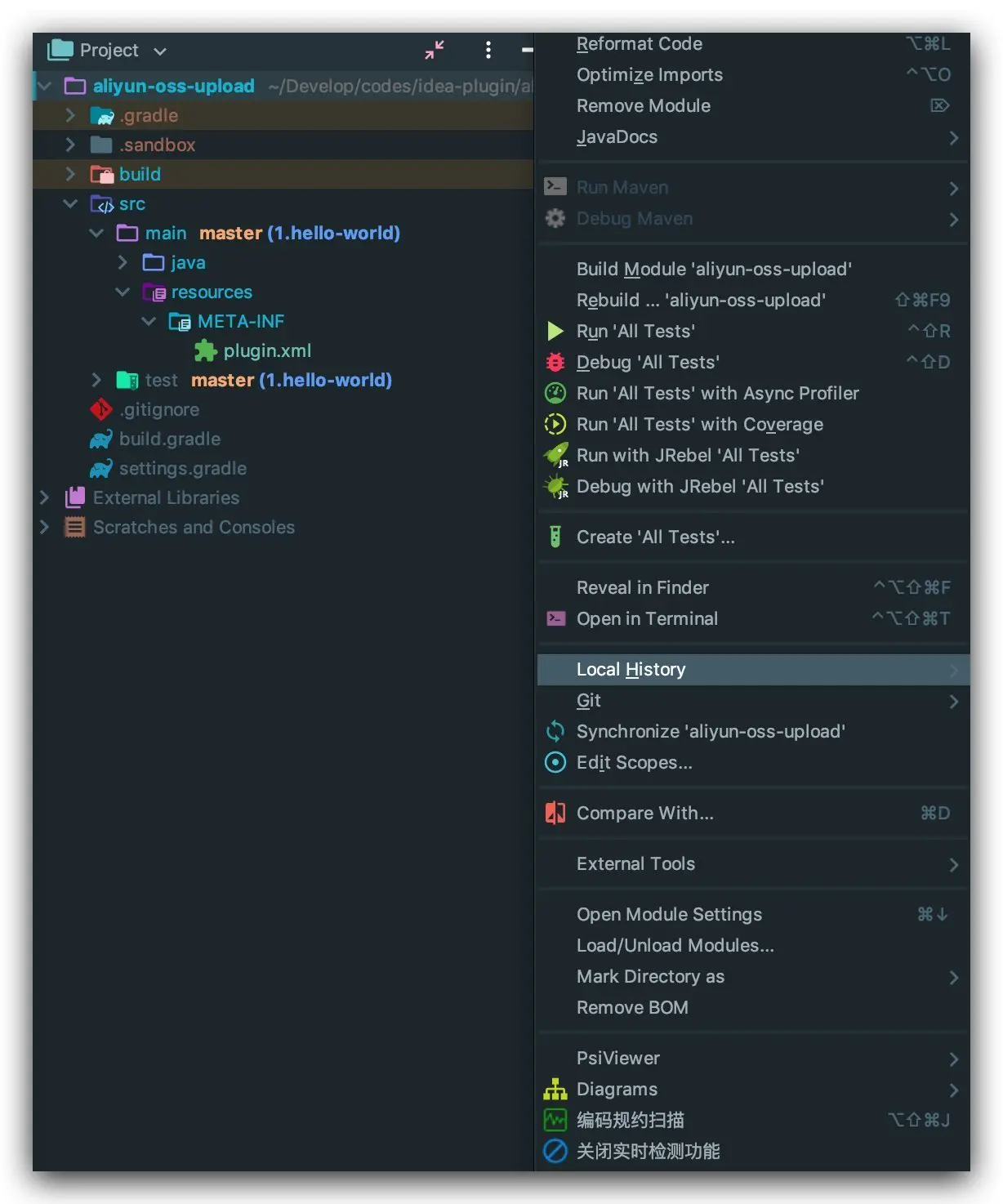This screenshot has width=1003, height=1204.
Task: Expand the .gradle folder
Action: (x=70, y=115)
